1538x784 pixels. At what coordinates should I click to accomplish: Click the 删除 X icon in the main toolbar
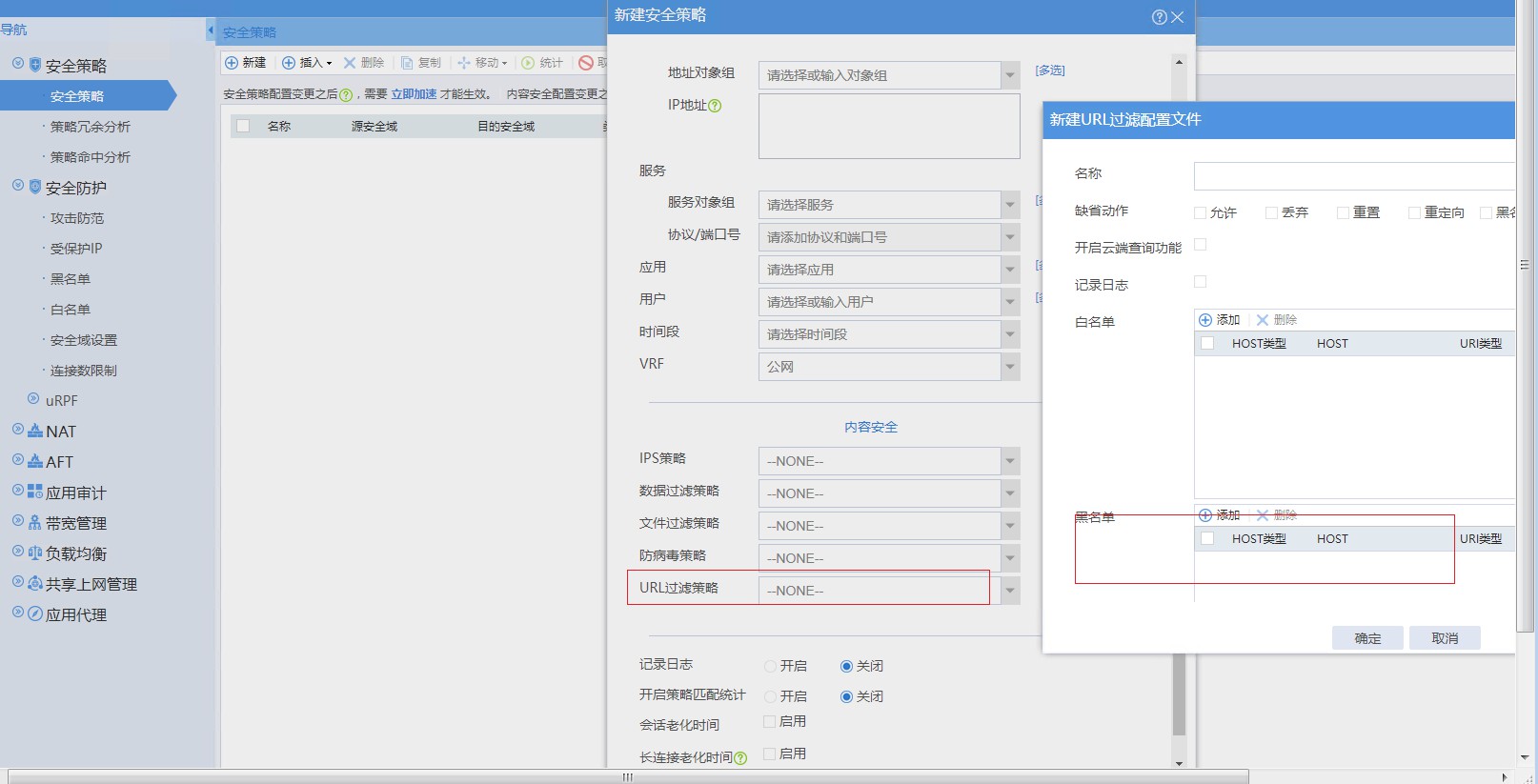pyautogui.click(x=350, y=63)
